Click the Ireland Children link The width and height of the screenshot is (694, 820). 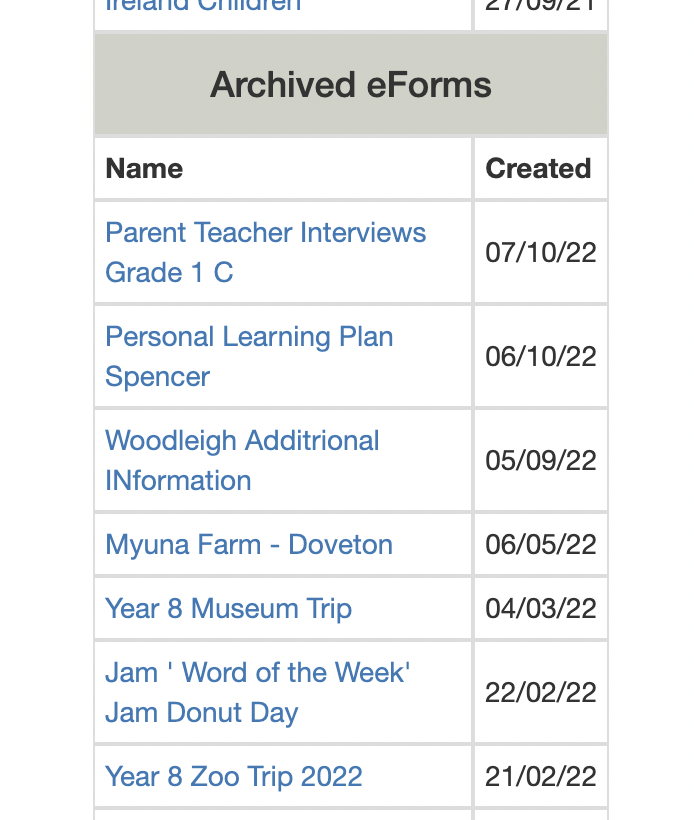tap(203, 6)
